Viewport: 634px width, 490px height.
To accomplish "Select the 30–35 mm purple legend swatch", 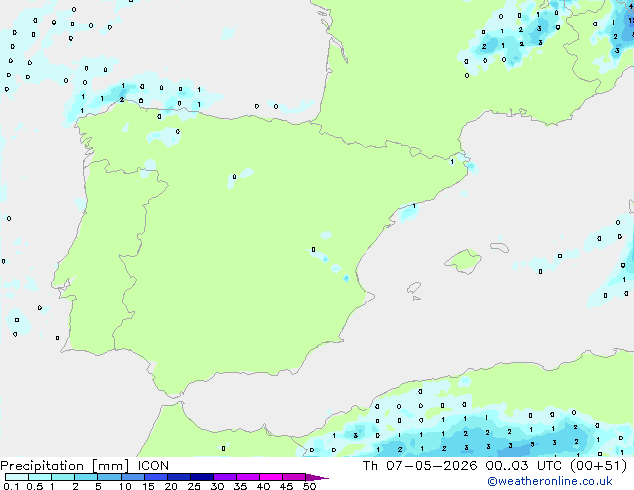I will click(x=225, y=477).
